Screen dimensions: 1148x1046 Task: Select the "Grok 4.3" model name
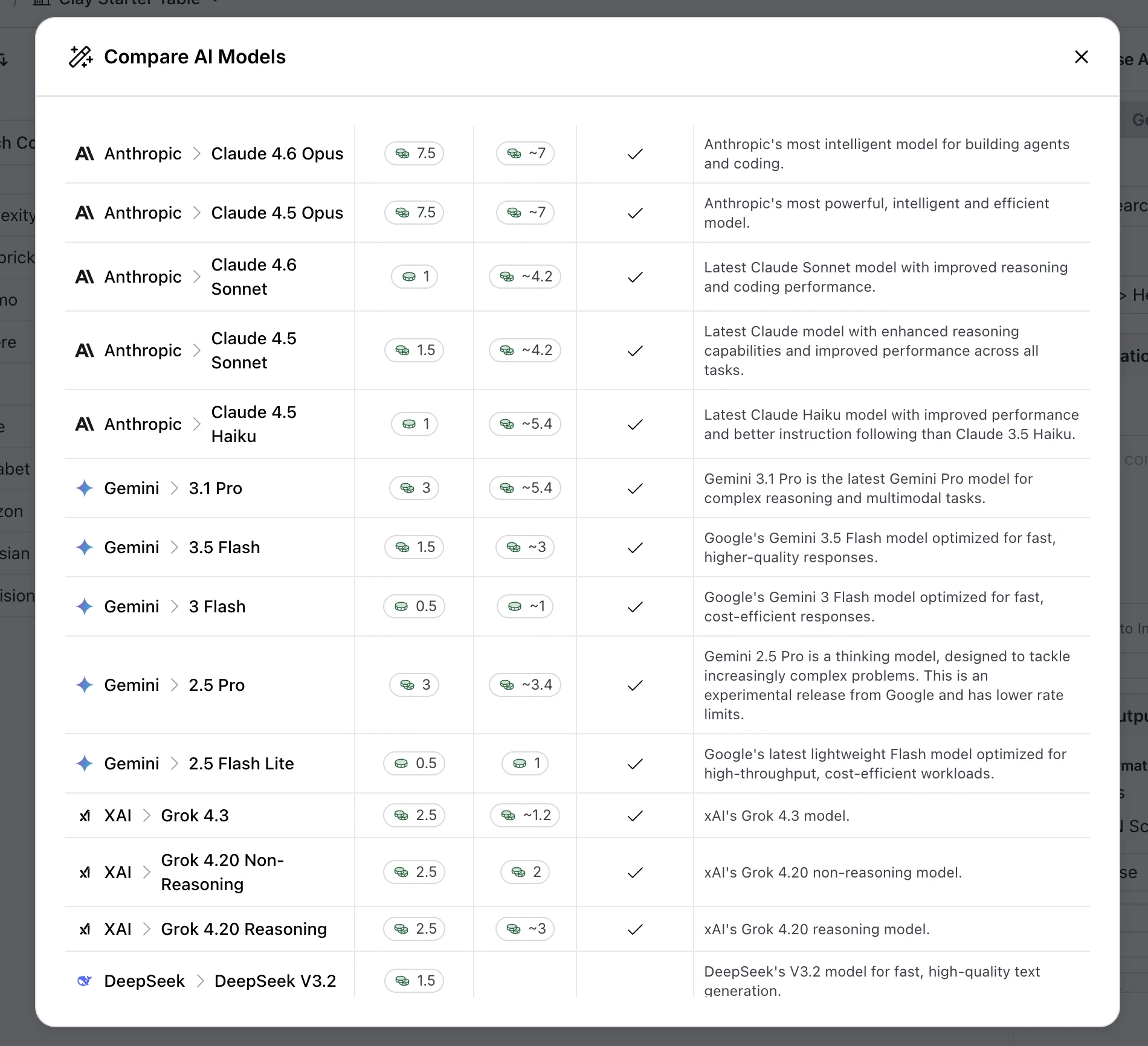(195, 815)
